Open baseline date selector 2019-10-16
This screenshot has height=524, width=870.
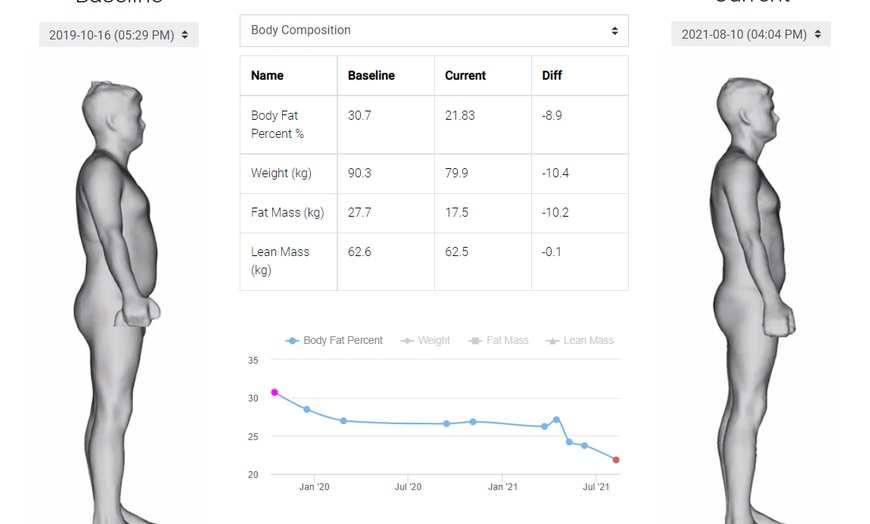click(x=119, y=35)
